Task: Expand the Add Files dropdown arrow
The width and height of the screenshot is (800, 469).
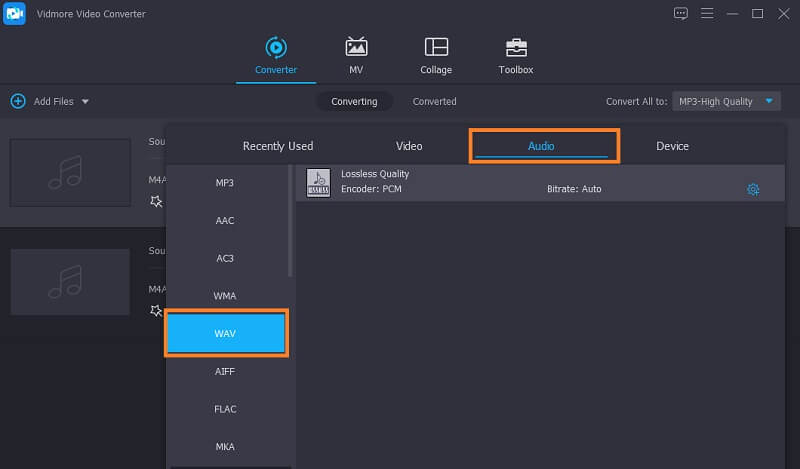Action: (85, 102)
